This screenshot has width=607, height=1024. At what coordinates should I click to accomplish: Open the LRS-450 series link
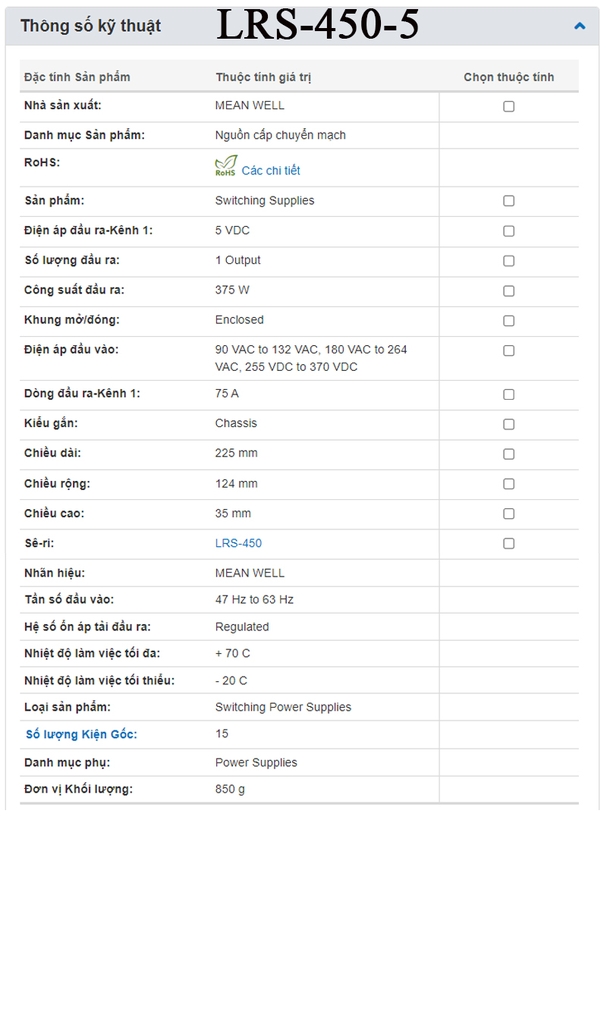(x=238, y=543)
